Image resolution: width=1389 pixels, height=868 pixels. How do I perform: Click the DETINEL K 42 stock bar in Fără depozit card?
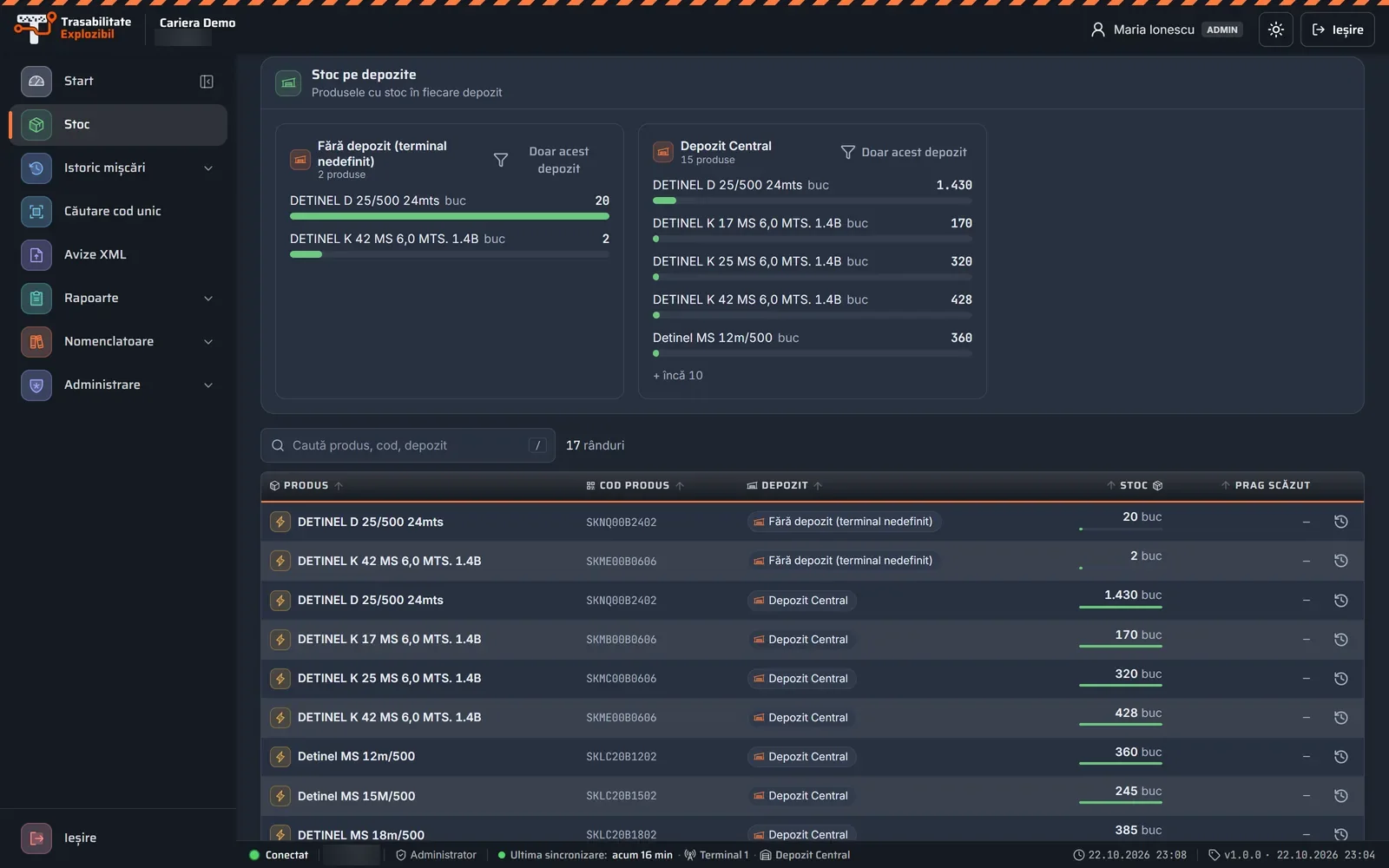pos(450,254)
